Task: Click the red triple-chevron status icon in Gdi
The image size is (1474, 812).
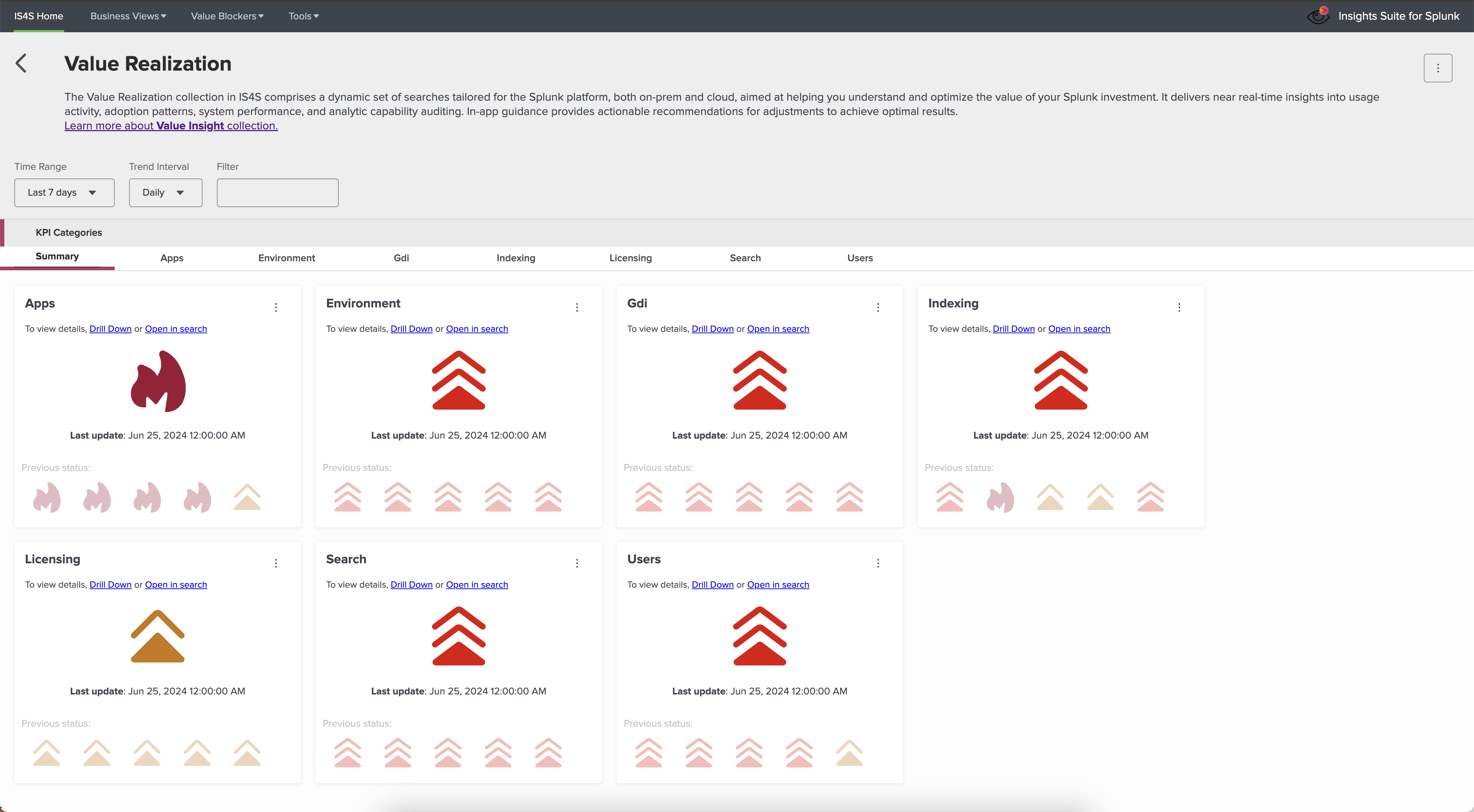Action: click(x=759, y=380)
